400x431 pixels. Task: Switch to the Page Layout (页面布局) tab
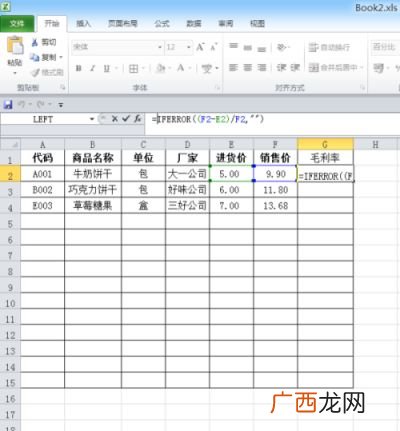point(123,23)
